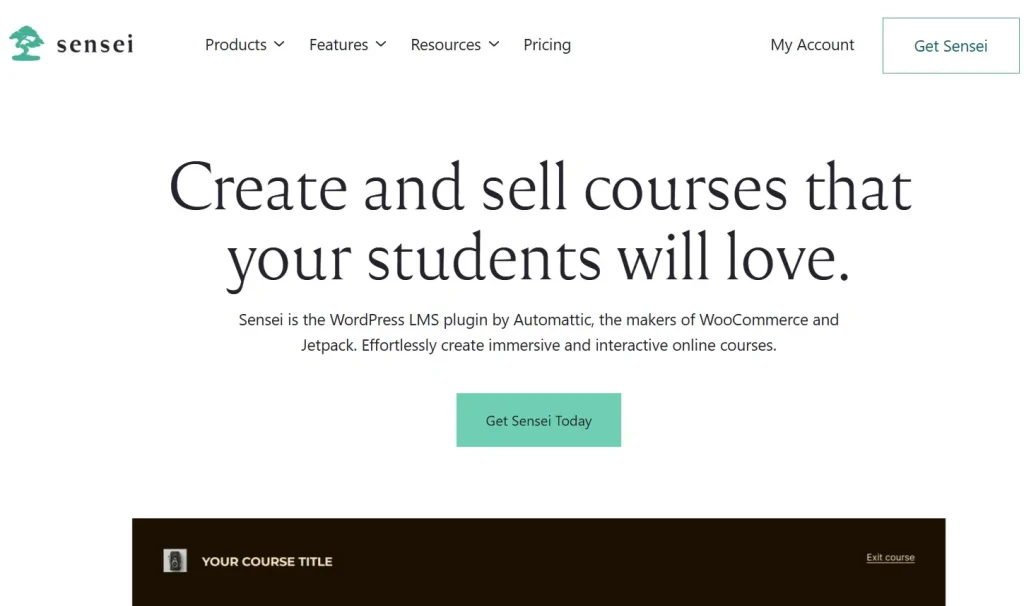Click the Exit course link
This screenshot has height=606, width=1024.
pos(890,558)
